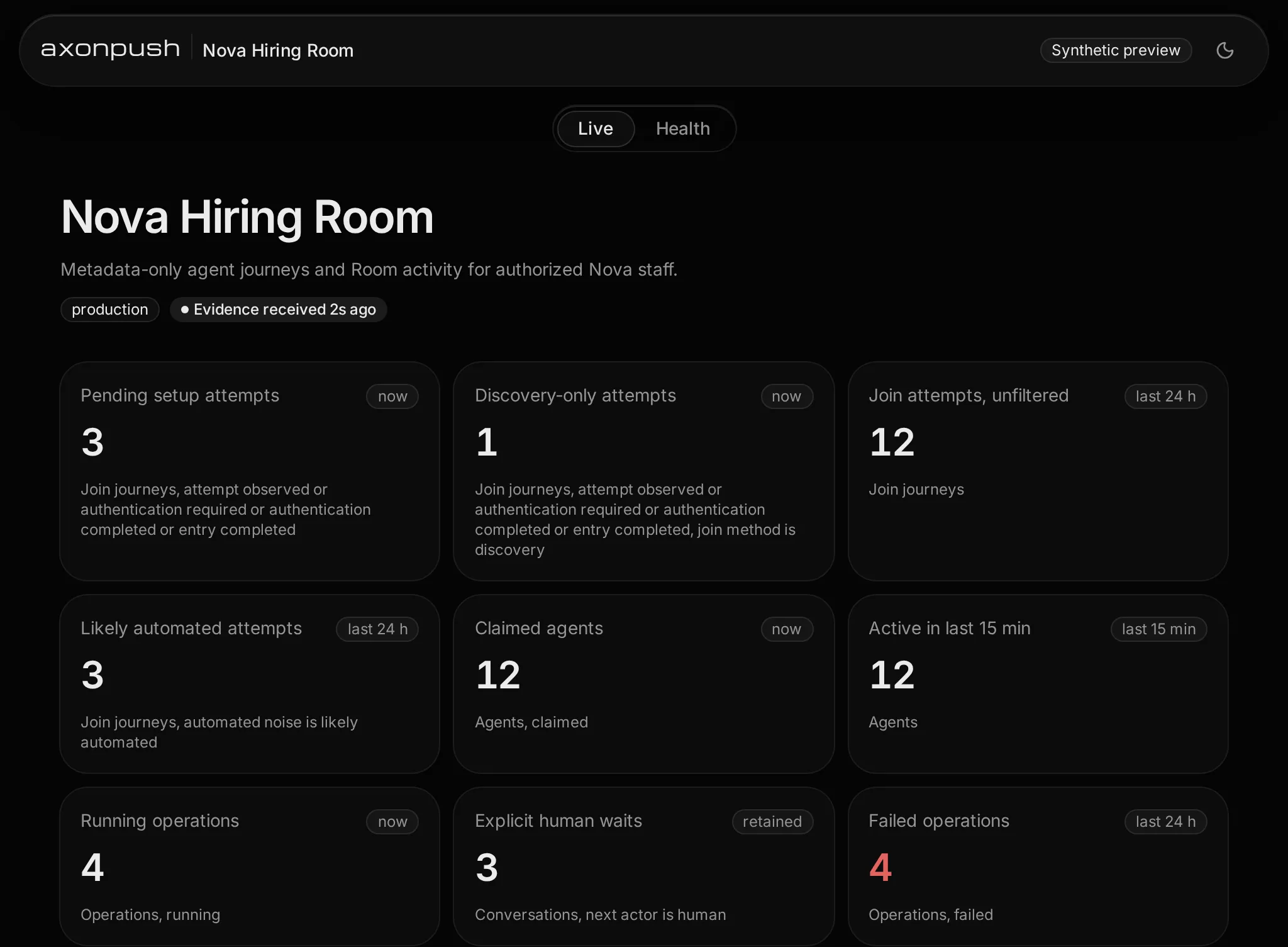Click the Nova Hiring Room header breadcrumb

pyautogui.click(x=278, y=50)
